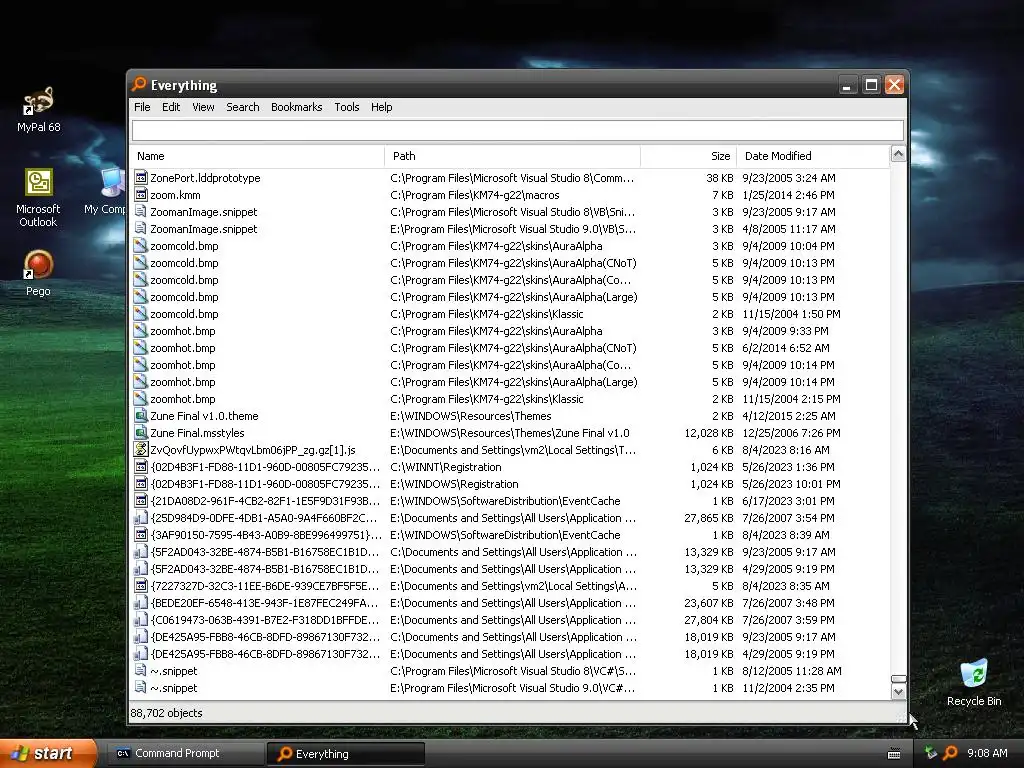1024x768 pixels.
Task: Click ~.snippet icon in Visual Studio 9.0 row
Action: [140, 687]
